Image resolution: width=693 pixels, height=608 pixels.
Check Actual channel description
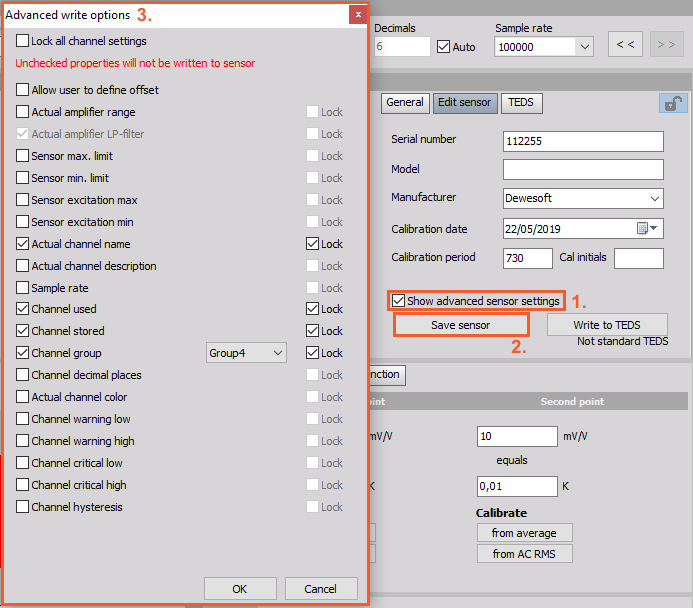(23, 266)
